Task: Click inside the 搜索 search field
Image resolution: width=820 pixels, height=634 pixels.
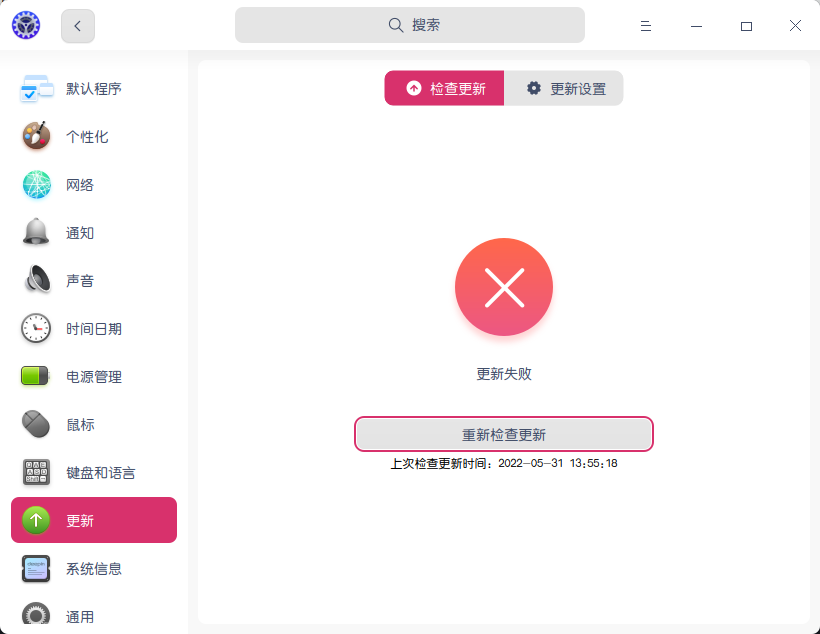Action: point(410,24)
